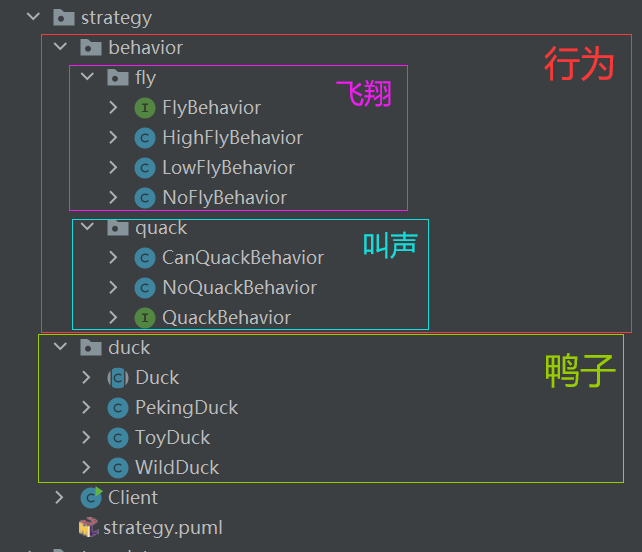Expand the LowFlyBehavior class node
The width and height of the screenshot is (642, 552).
[x=114, y=168]
